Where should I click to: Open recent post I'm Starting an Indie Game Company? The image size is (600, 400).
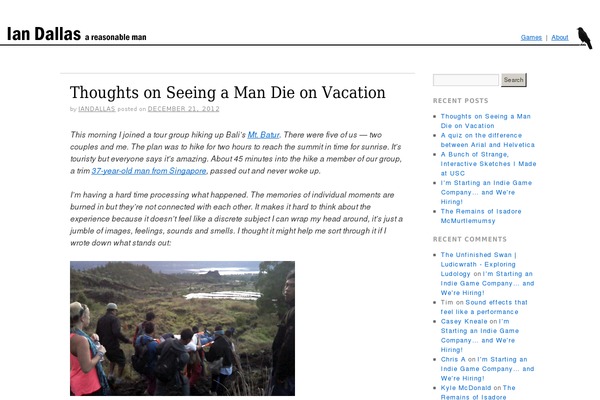(x=486, y=192)
